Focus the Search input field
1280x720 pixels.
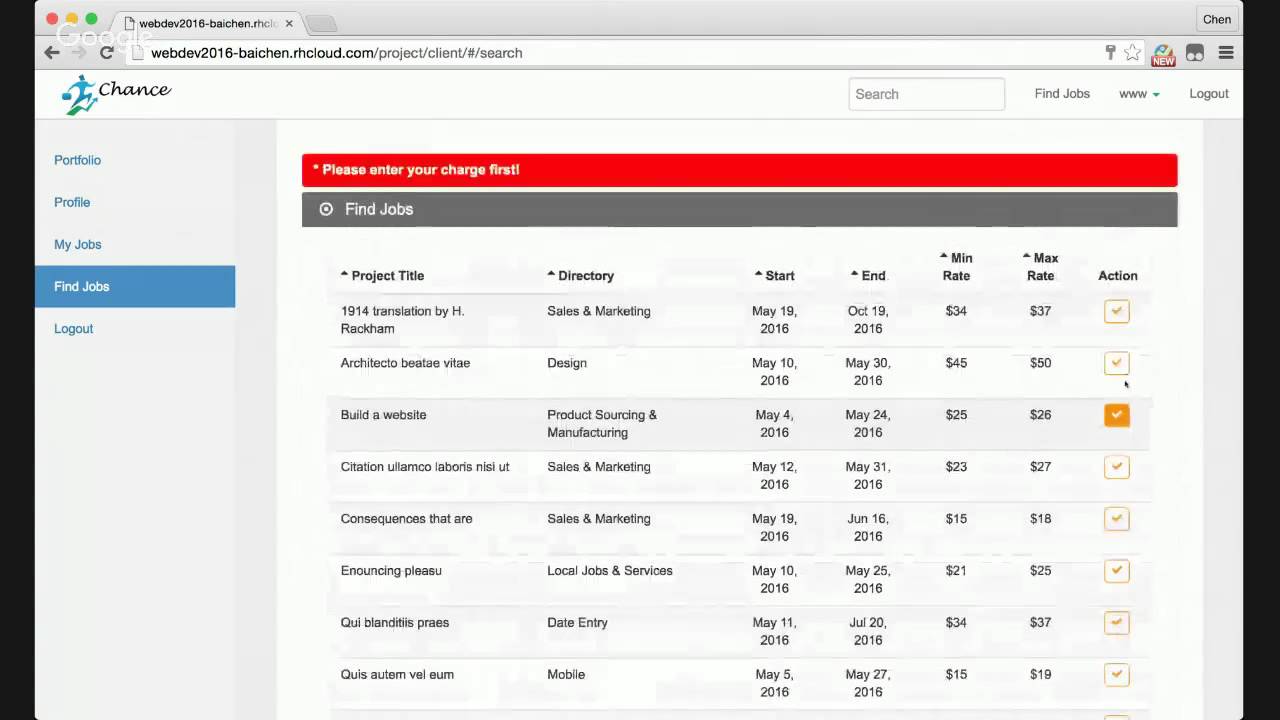[x=927, y=94]
